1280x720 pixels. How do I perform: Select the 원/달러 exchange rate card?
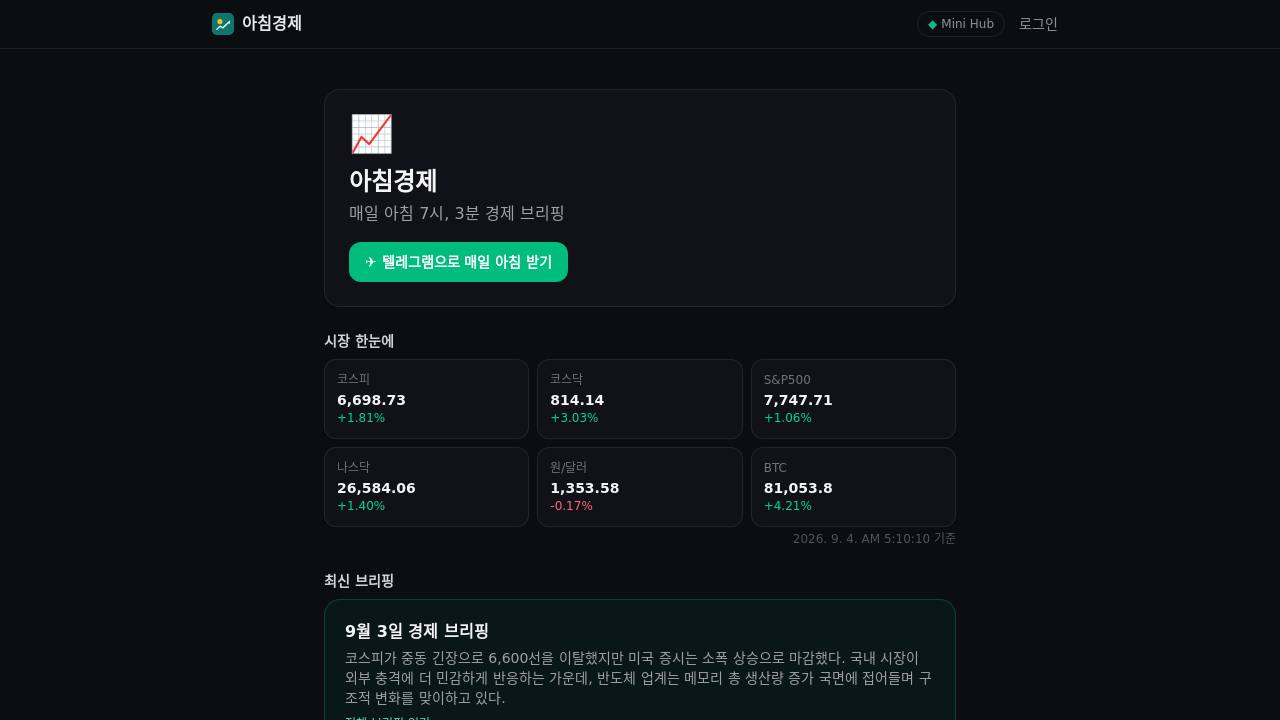click(x=640, y=487)
